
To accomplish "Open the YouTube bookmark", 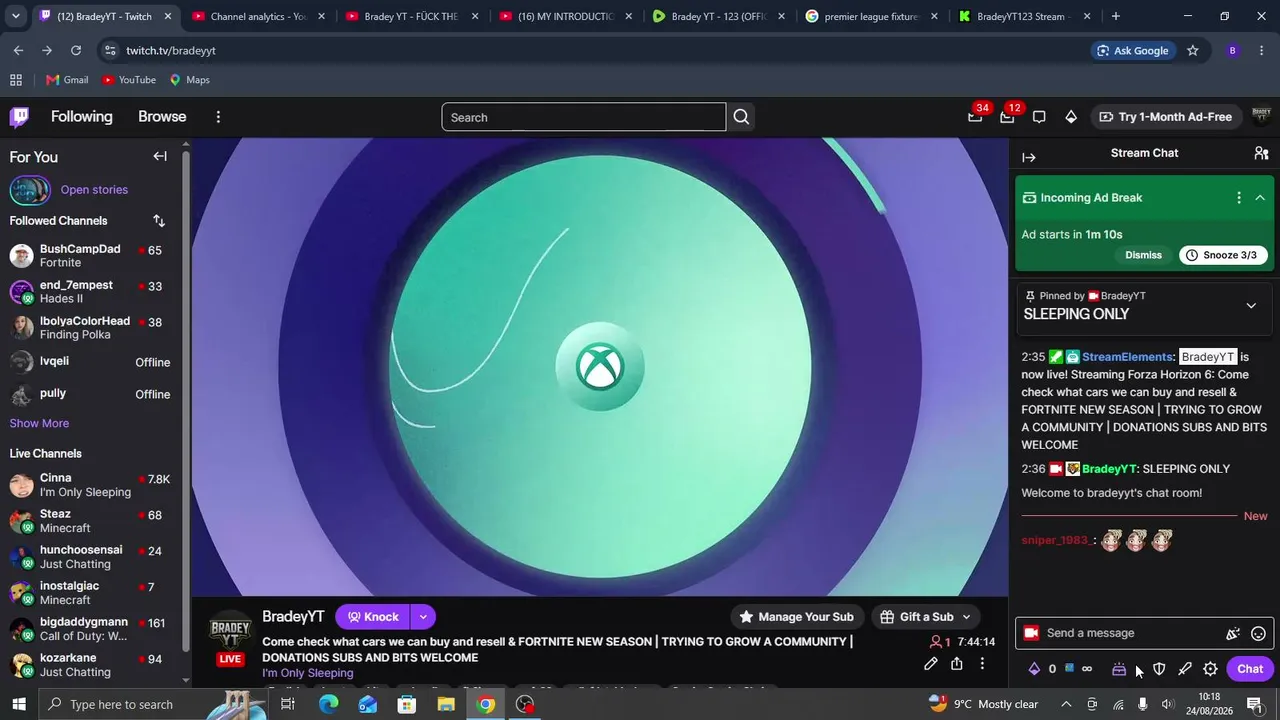I will coord(129,80).
